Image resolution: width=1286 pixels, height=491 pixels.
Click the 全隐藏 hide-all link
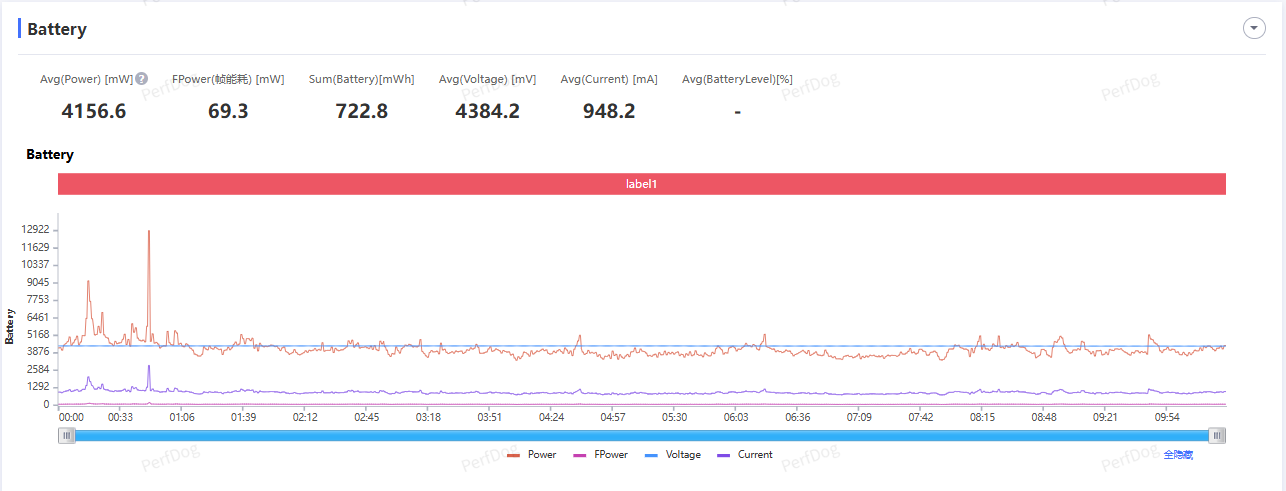coord(1177,455)
